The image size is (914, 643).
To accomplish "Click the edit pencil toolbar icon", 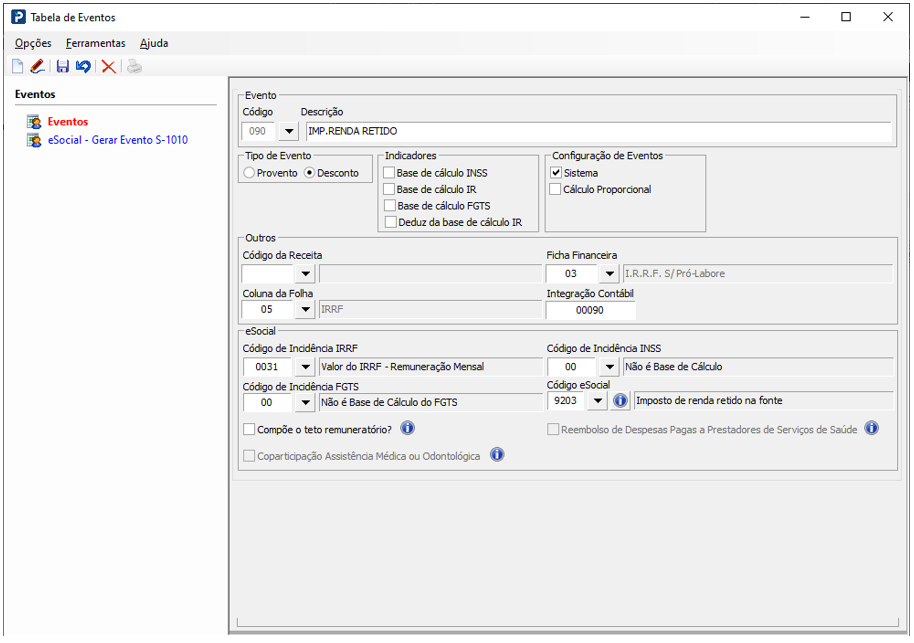I will [37, 67].
